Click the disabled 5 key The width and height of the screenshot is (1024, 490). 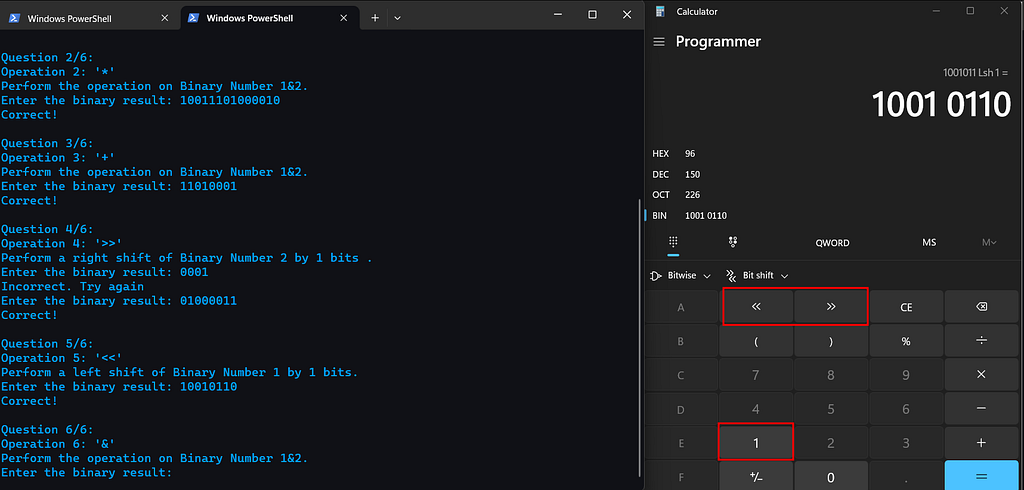coord(831,408)
